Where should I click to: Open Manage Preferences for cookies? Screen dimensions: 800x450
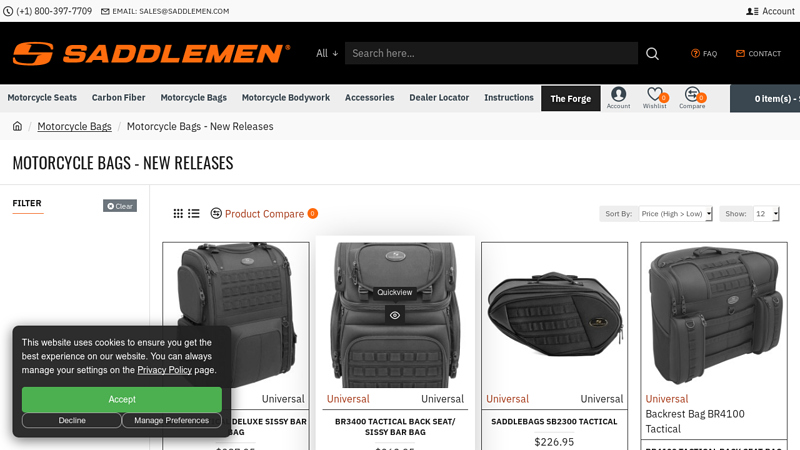[x=171, y=420]
